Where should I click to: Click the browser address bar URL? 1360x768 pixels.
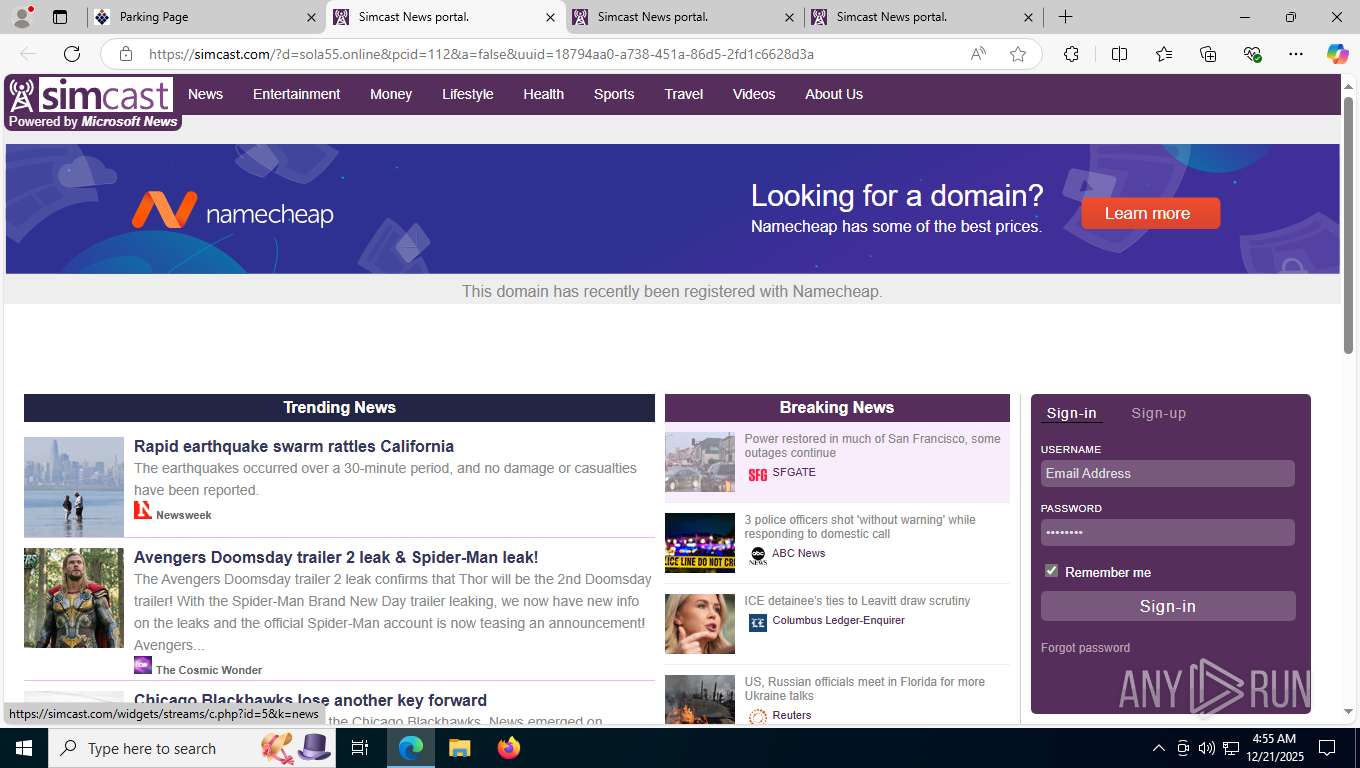(x=481, y=54)
